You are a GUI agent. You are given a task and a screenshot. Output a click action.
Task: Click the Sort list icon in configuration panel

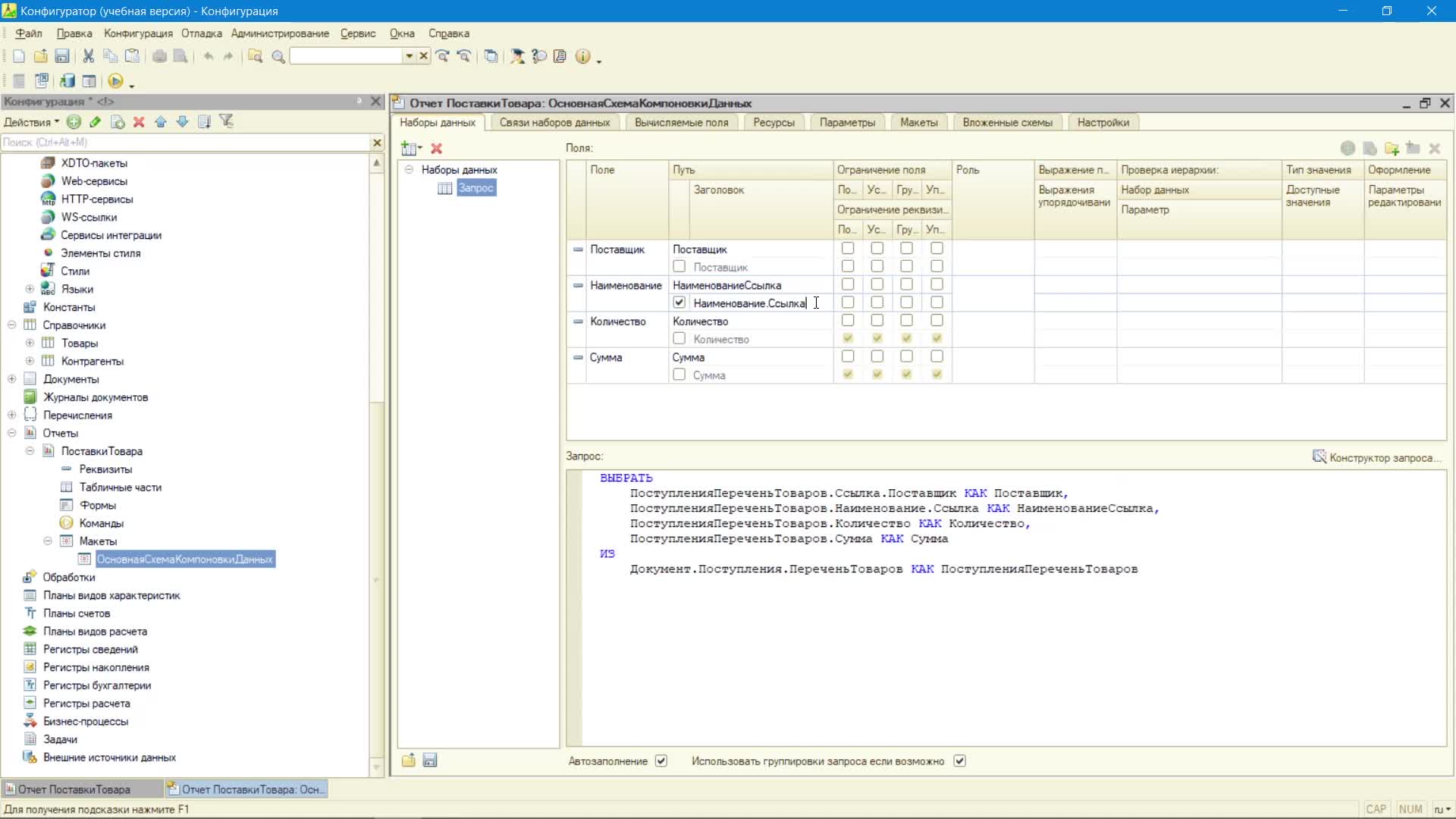point(204,121)
